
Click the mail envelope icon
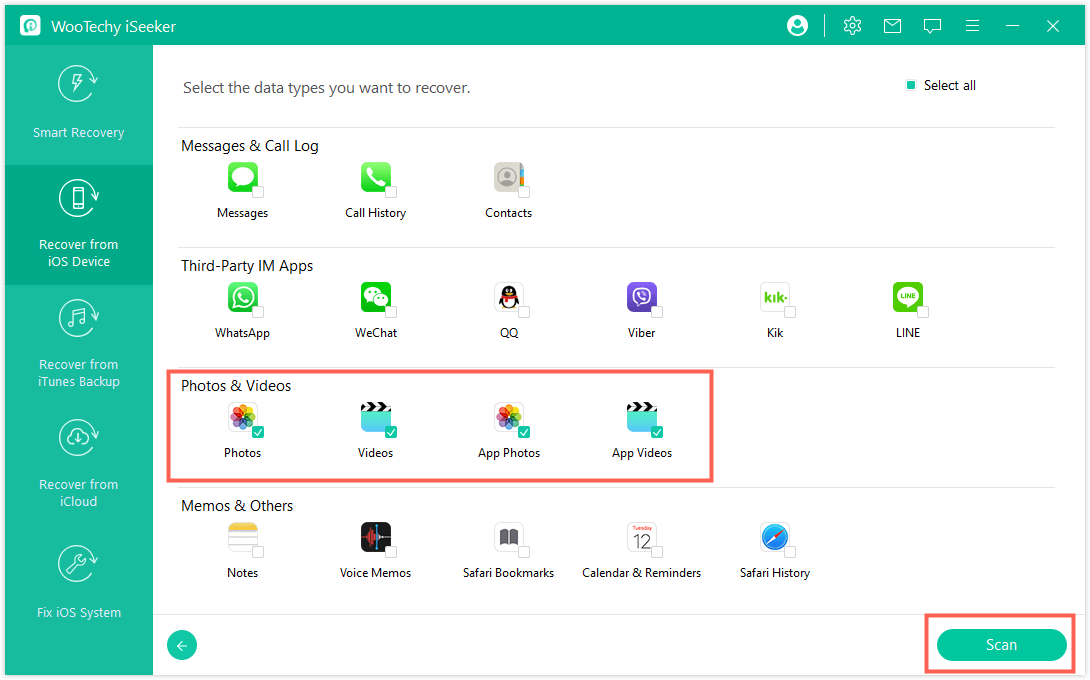tap(892, 25)
